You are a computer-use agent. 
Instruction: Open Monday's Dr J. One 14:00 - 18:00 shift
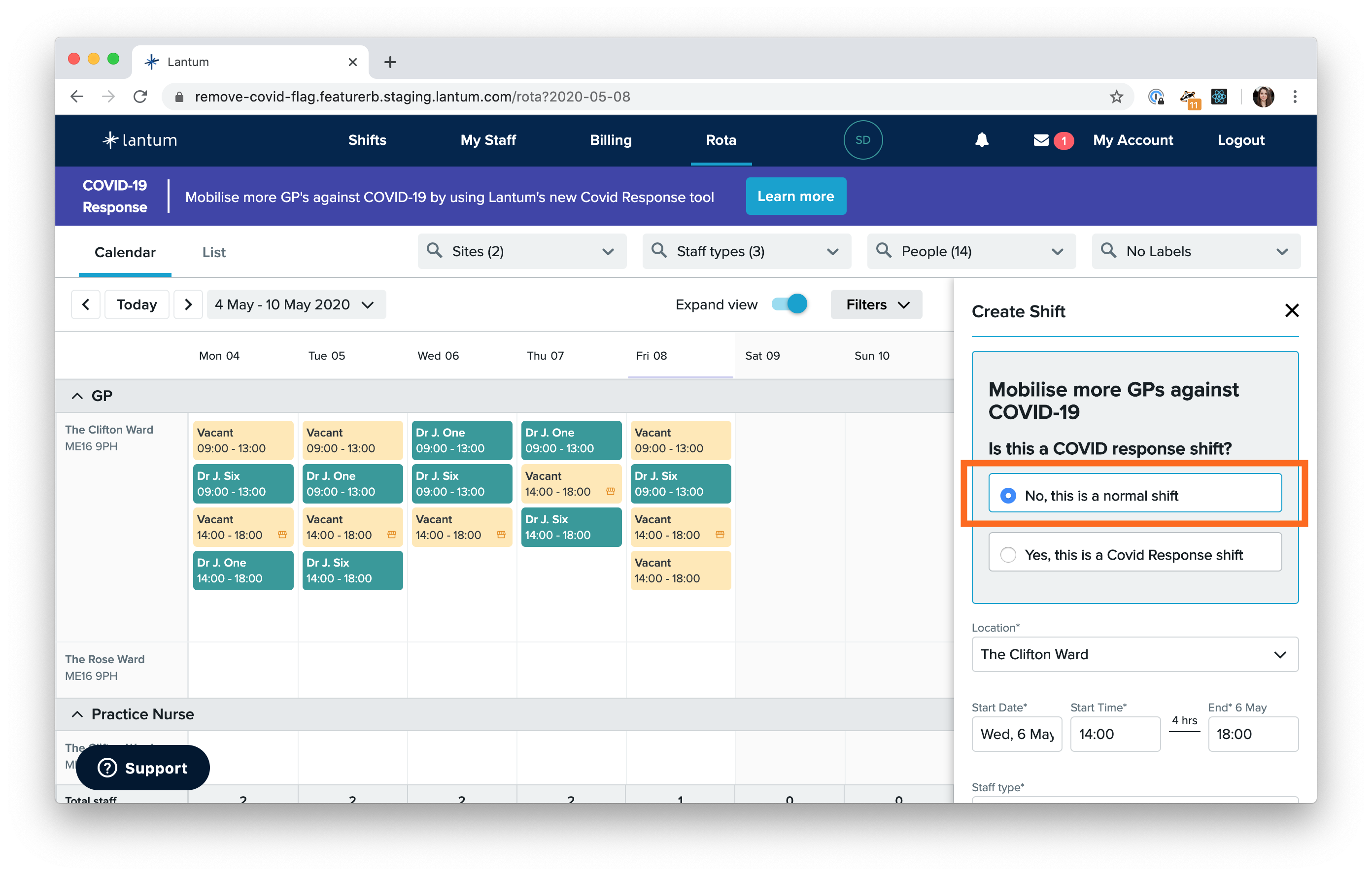[243, 570]
